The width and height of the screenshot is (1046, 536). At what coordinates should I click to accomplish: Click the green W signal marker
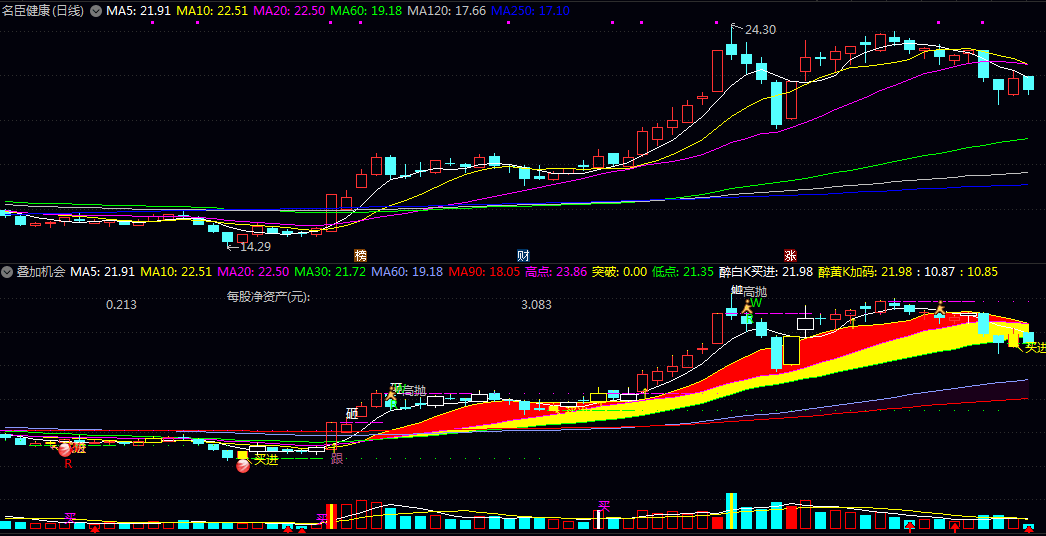tap(756, 304)
